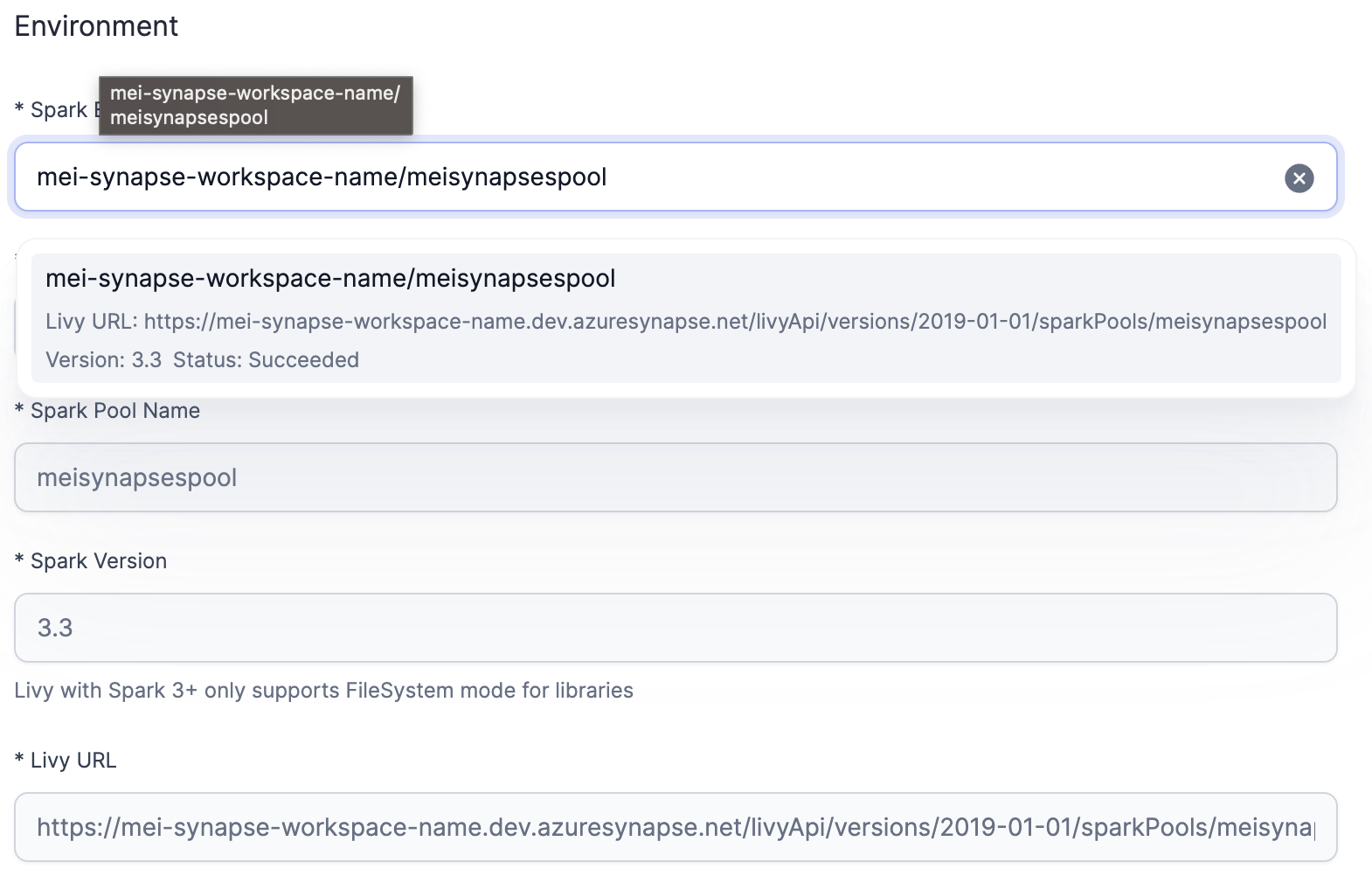Clear the Spark environment selection with the X icon

click(1299, 178)
